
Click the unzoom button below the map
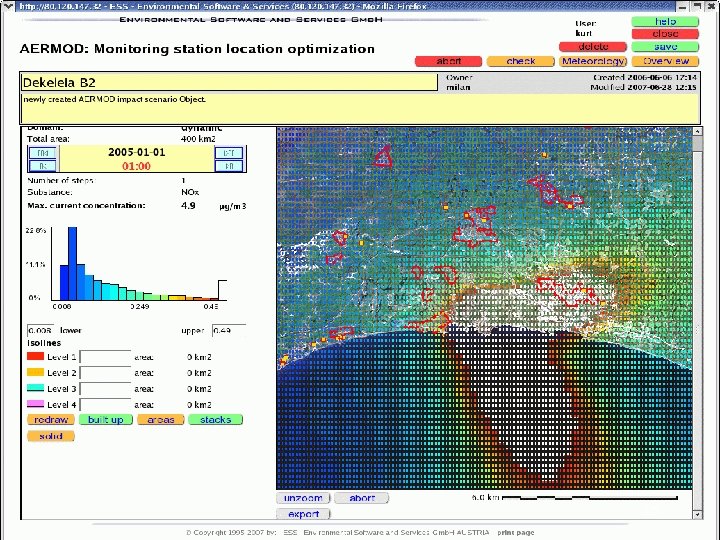[x=303, y=498]
